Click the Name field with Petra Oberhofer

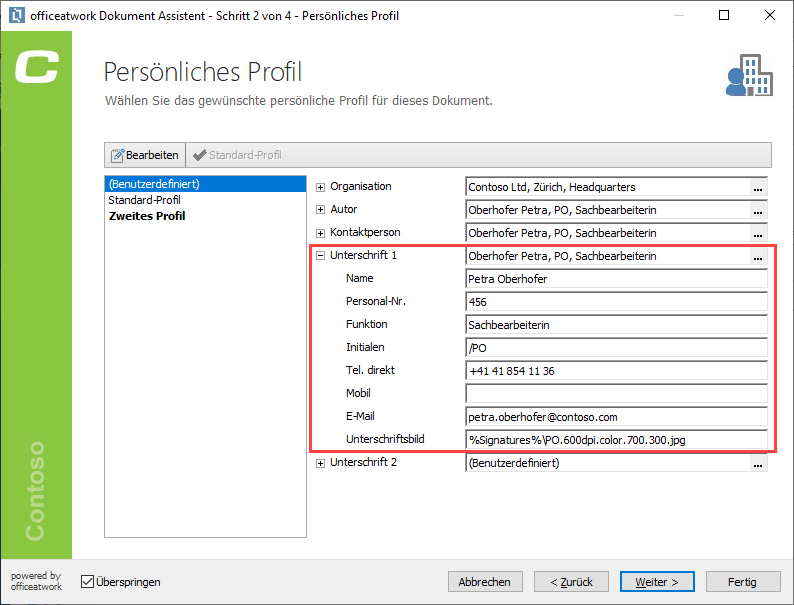pyautogui.click(x=616, y=279)
